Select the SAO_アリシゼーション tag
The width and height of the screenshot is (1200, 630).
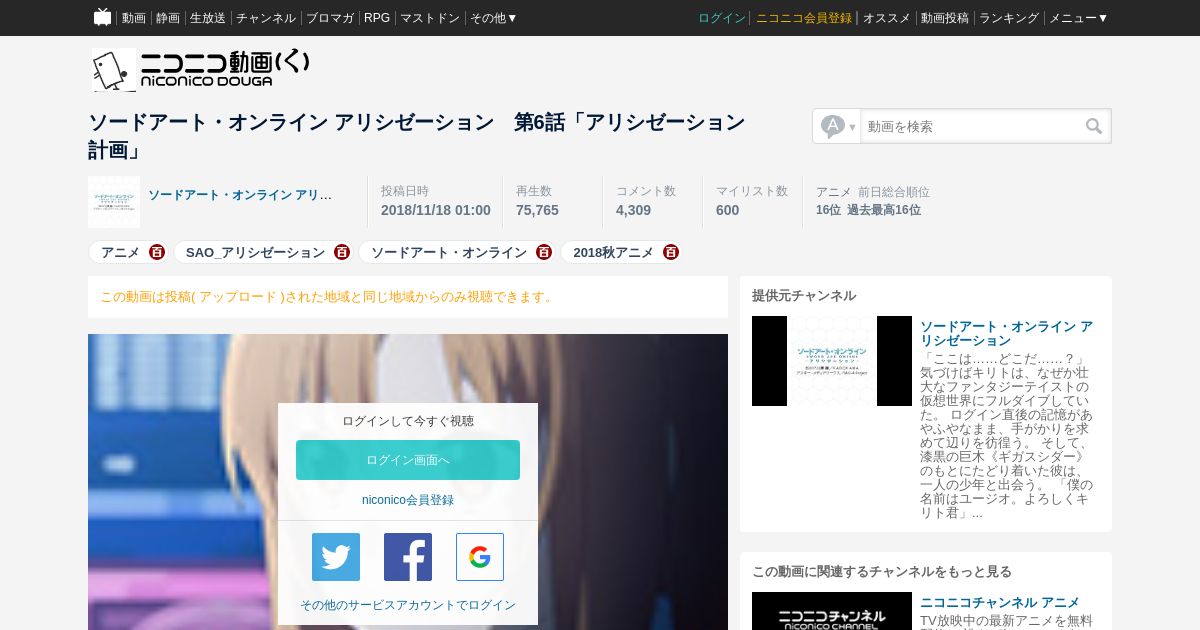coord(255,252)
